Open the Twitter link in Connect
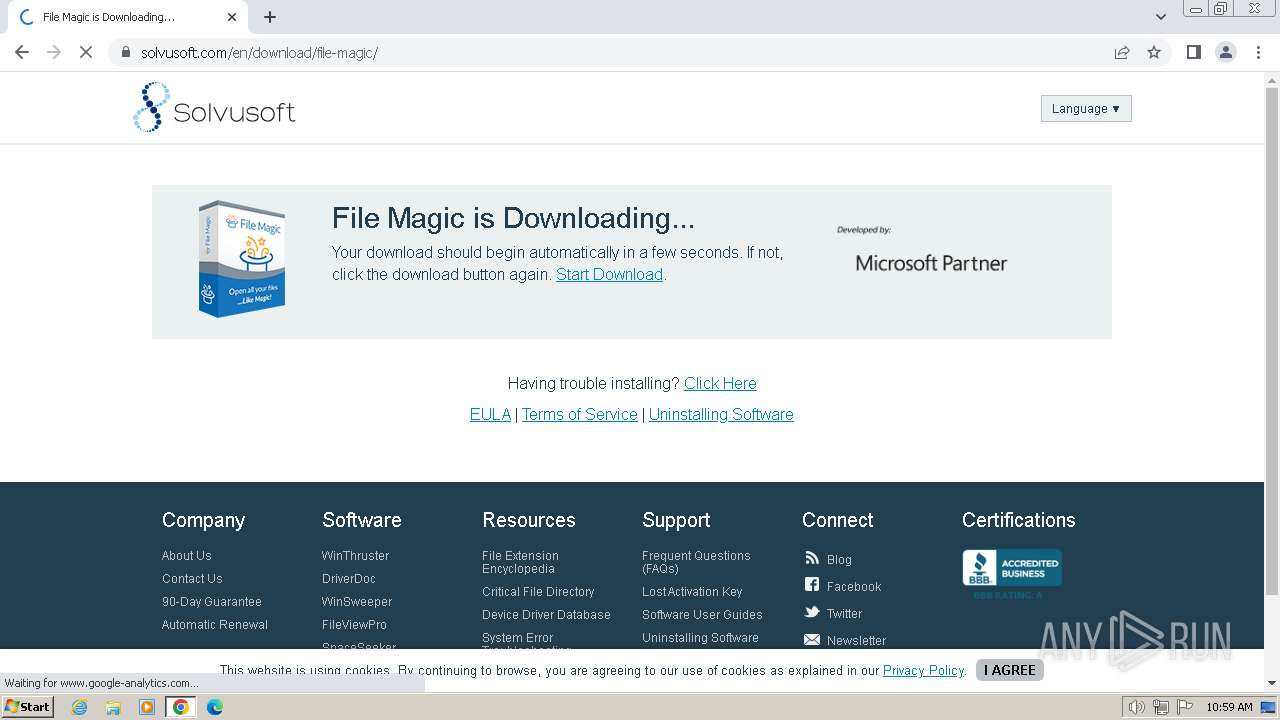1280x720 pixels. click(844, 614)
